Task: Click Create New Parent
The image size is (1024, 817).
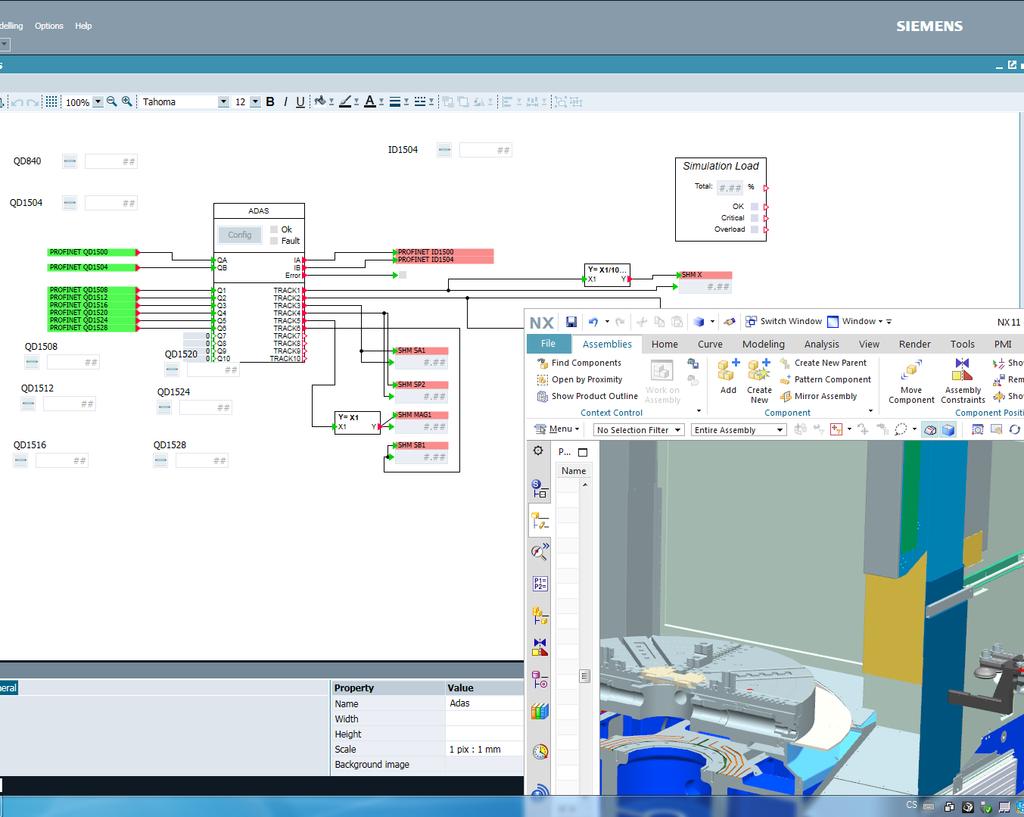Action: [824, 363]
